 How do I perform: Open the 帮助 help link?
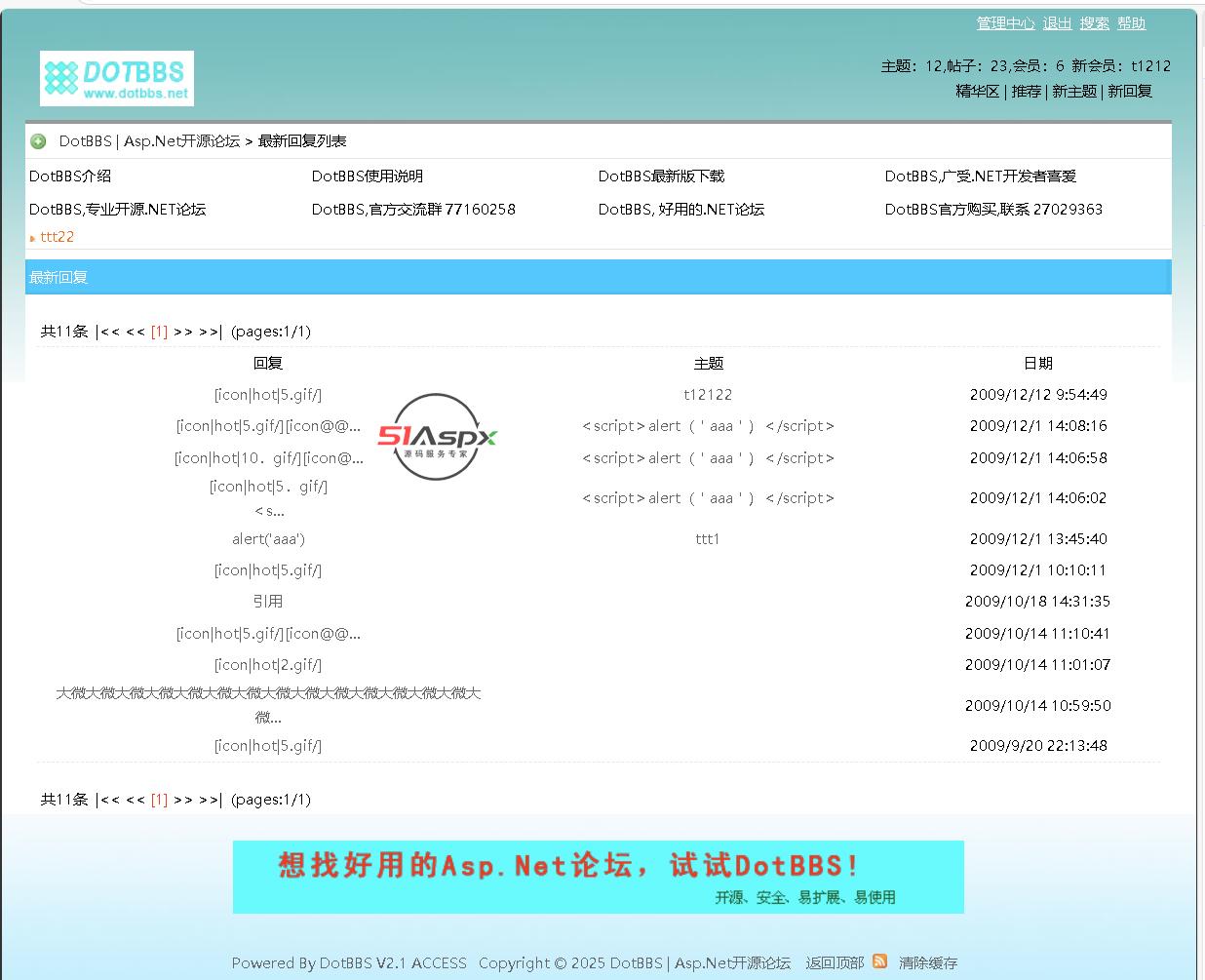pos(1131,23)
